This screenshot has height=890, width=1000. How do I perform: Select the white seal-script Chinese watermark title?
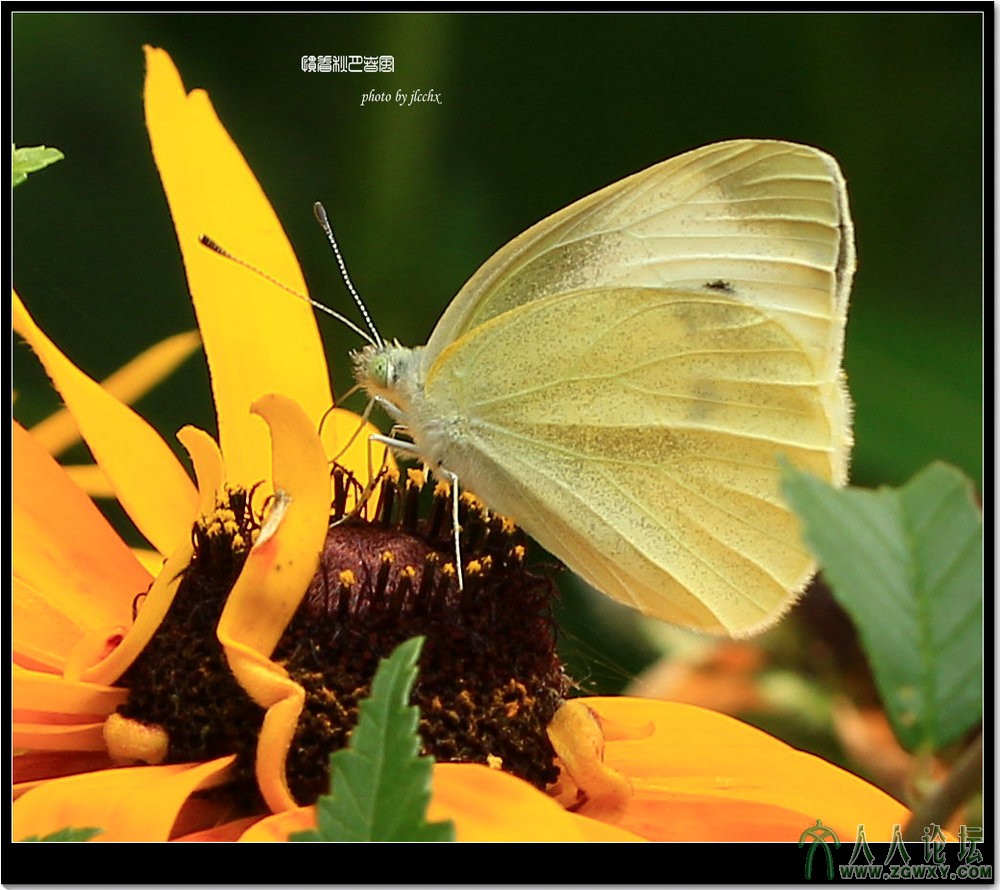point(347,64)
